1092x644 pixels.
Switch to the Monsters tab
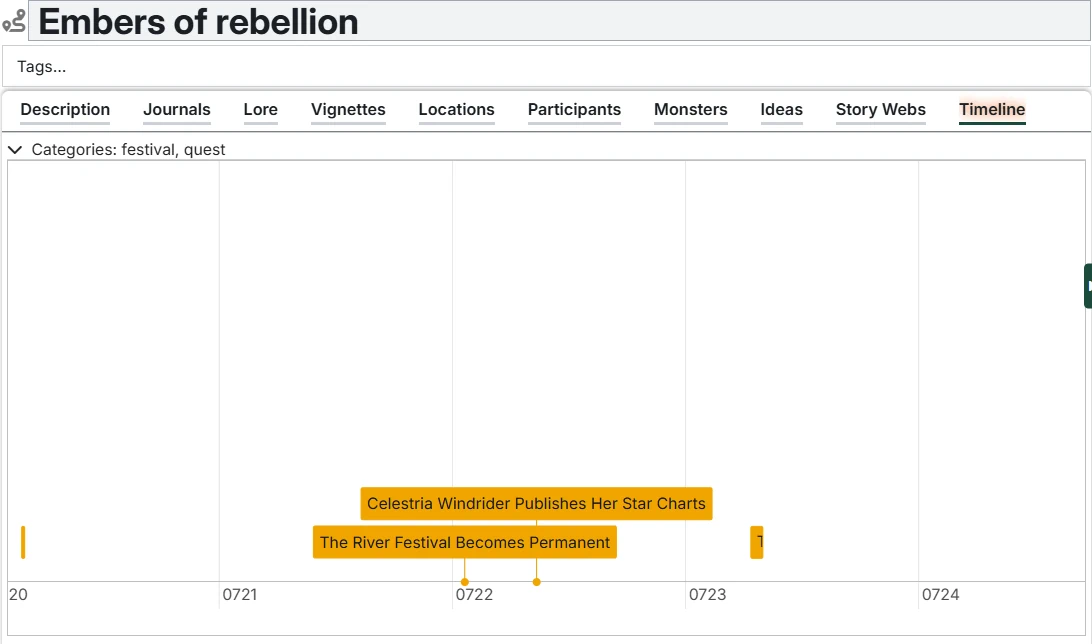[x=691, y=110]
